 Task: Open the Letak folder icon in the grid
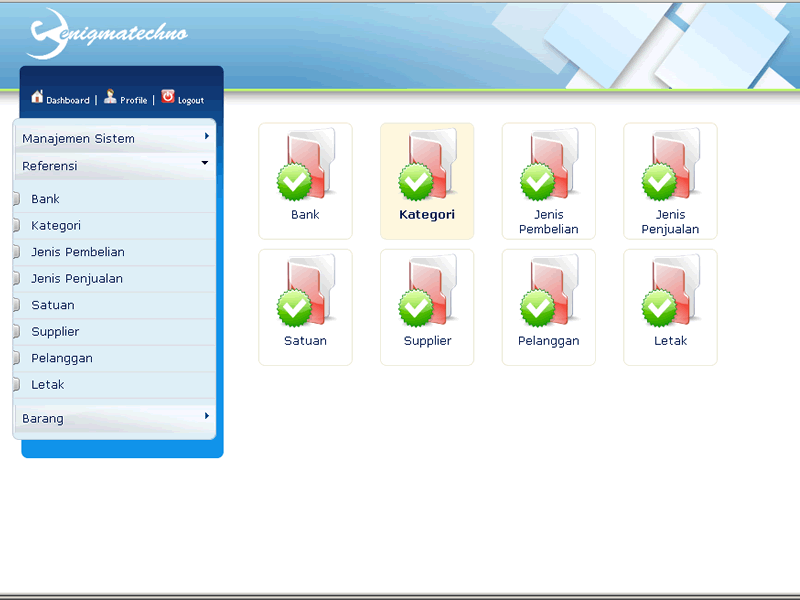coord(671,290)
